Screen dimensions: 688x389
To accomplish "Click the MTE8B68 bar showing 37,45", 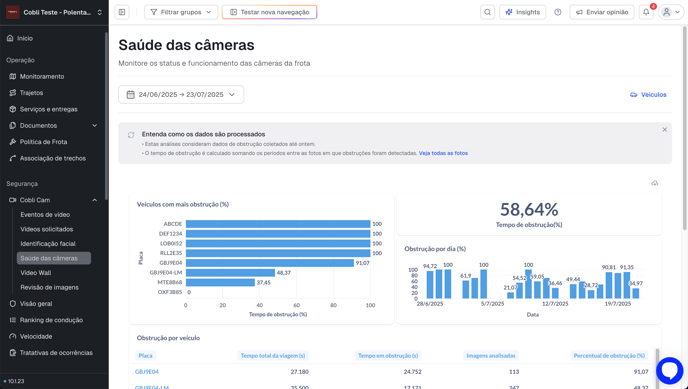I will (220, 282).
